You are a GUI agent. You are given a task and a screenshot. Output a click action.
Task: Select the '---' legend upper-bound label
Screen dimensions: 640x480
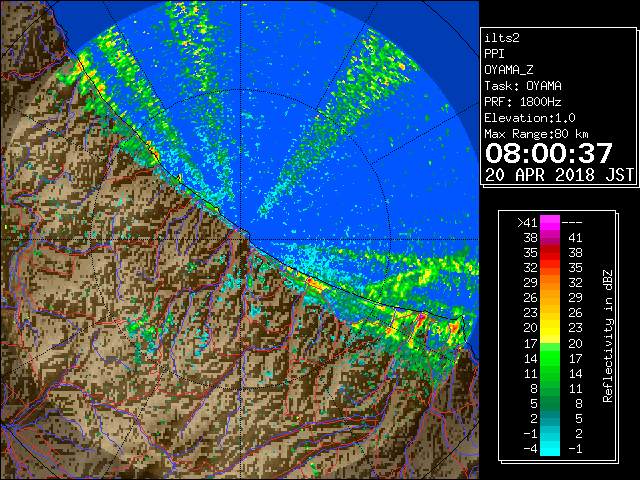click(x=572, y=223)
